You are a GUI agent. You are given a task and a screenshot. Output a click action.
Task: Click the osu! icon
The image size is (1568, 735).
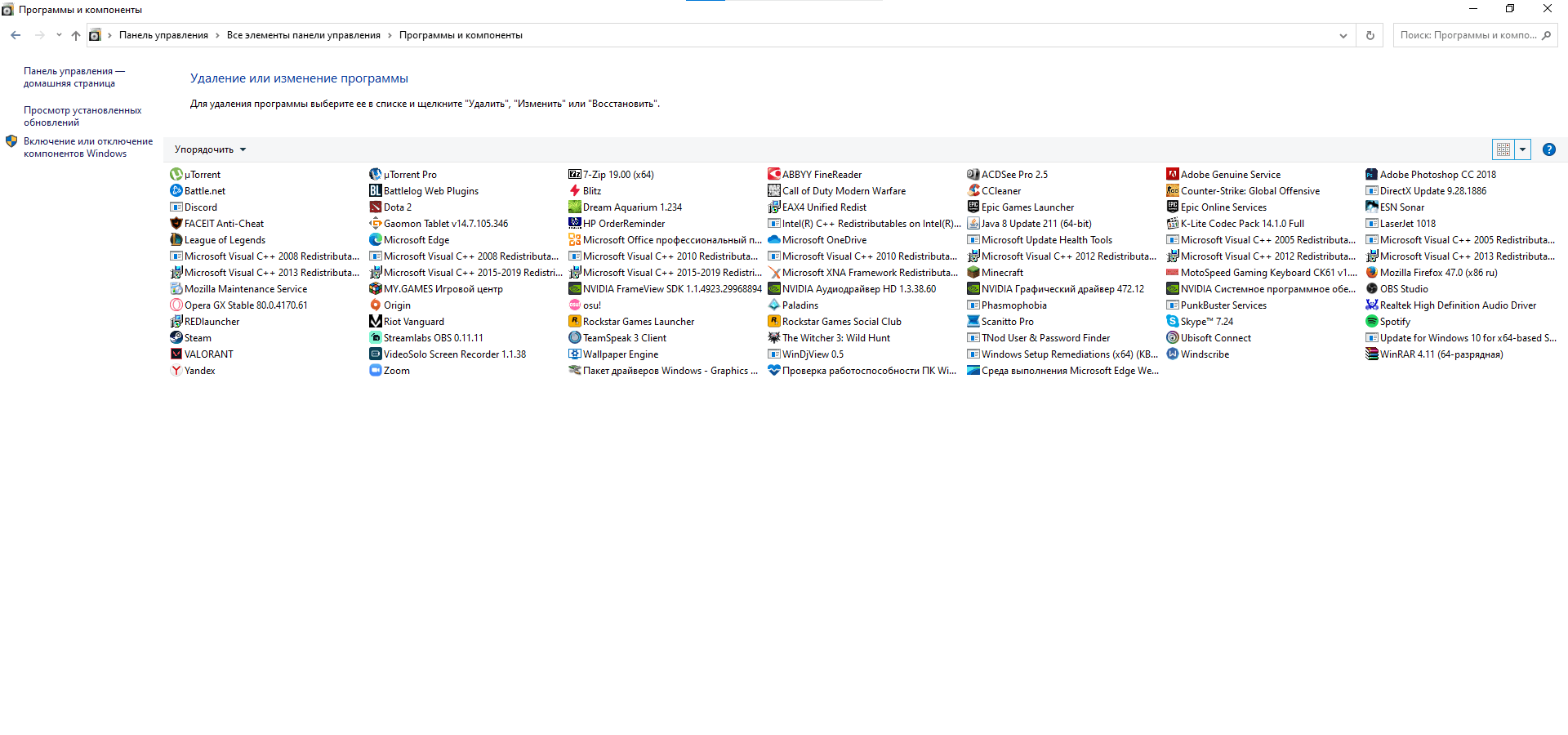pos(574,305)
